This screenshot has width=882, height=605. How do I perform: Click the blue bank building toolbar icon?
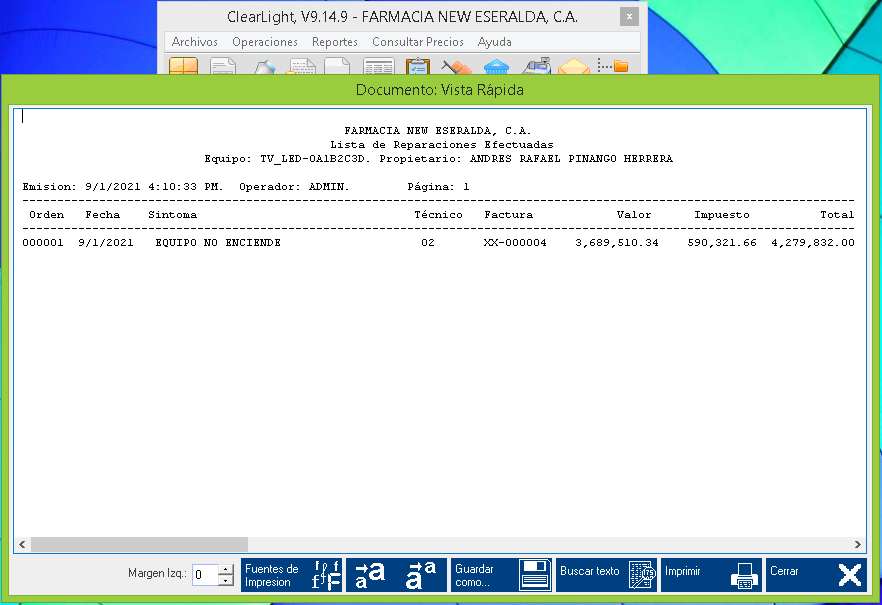click(496, 67)
